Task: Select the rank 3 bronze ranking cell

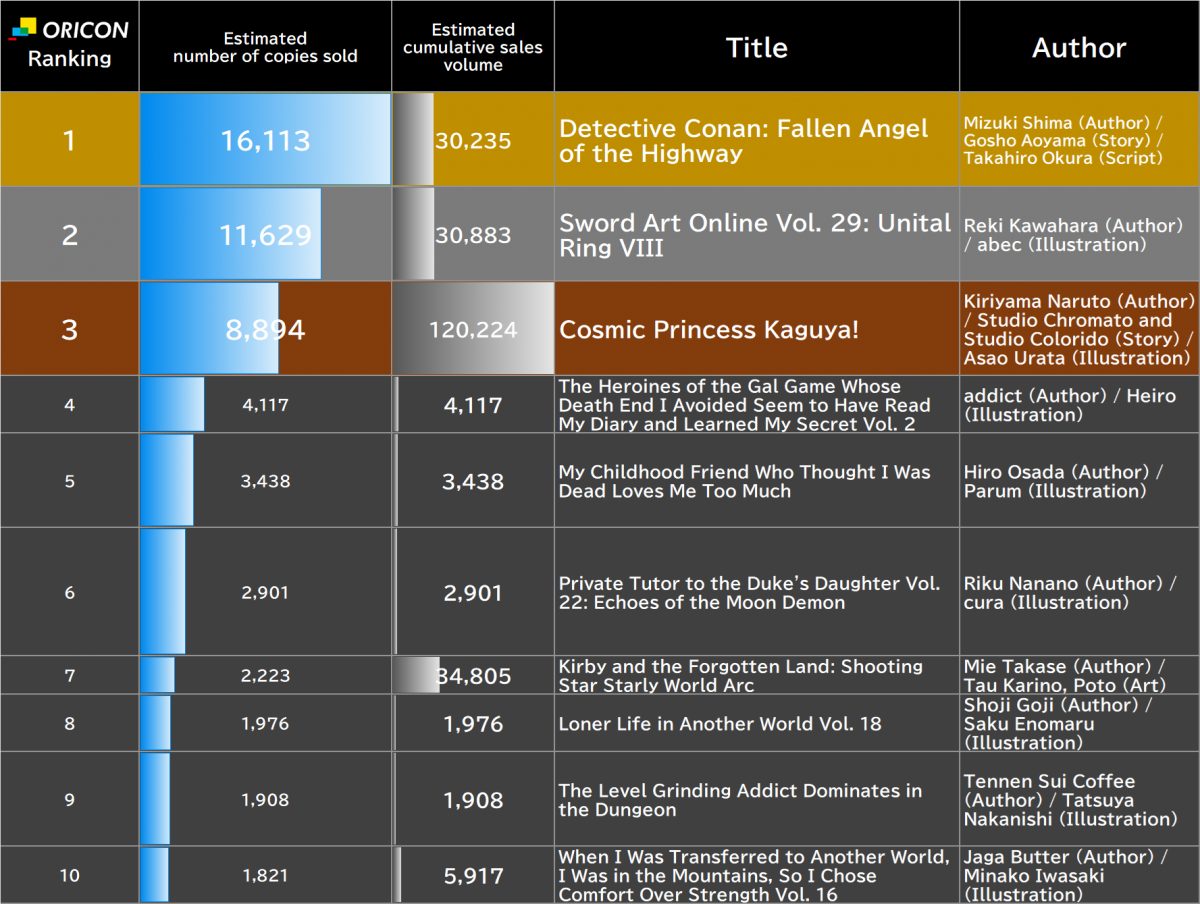Action: click(x=69, y=329)
